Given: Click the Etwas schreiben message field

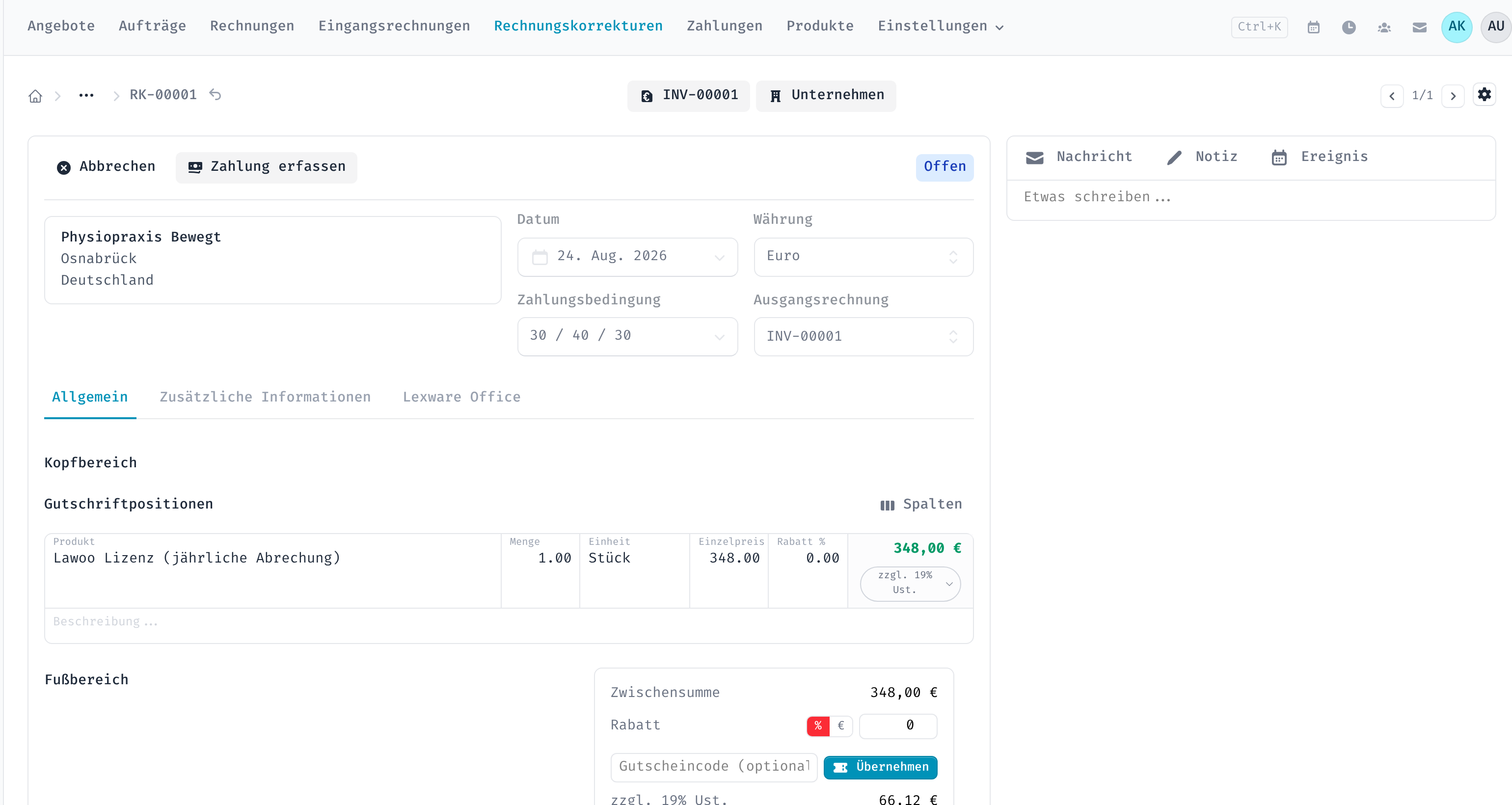Looking at the screenshot, I should 1251,198.
